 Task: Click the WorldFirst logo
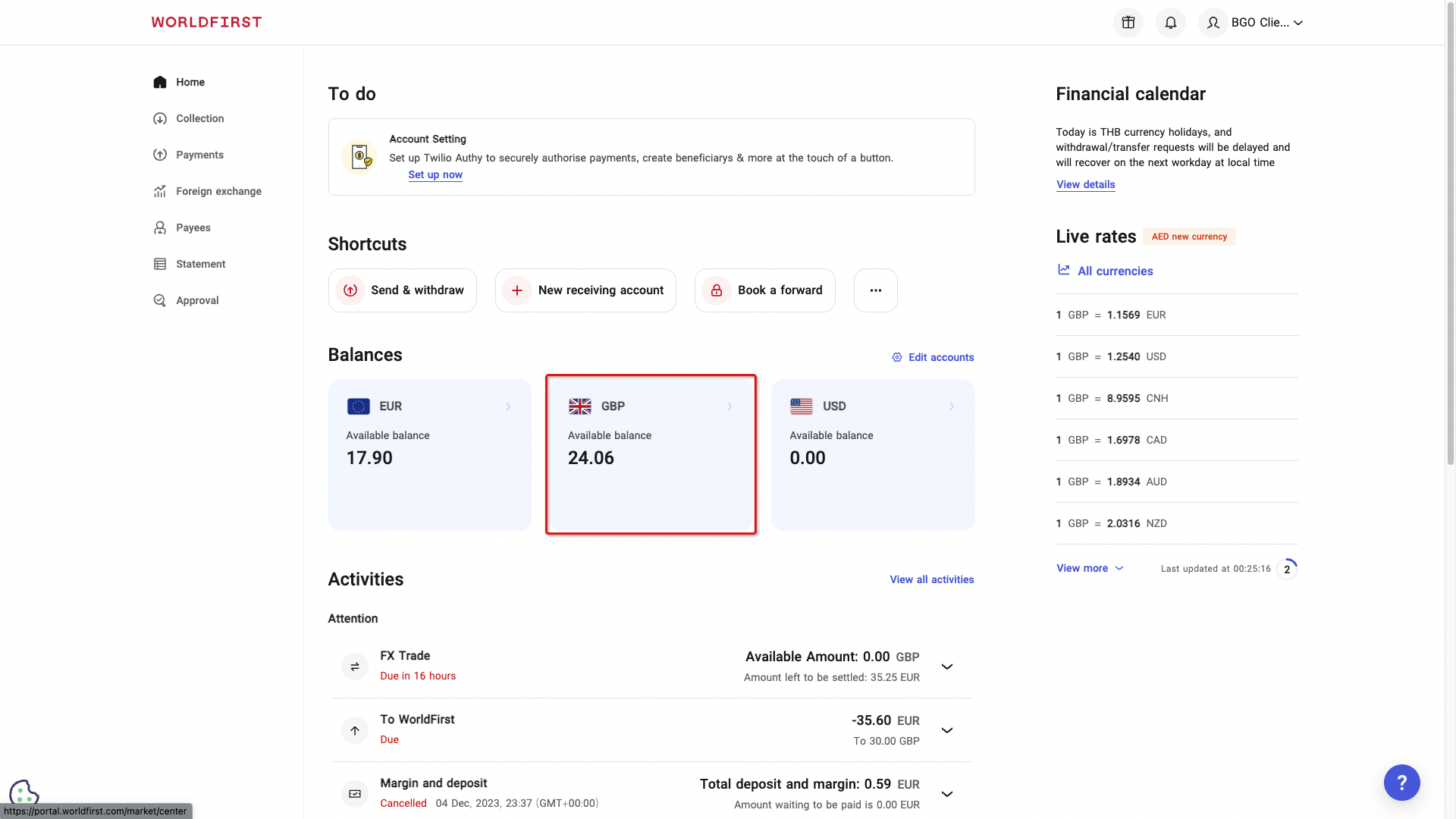pyautogui.click(x=206, y=22)
